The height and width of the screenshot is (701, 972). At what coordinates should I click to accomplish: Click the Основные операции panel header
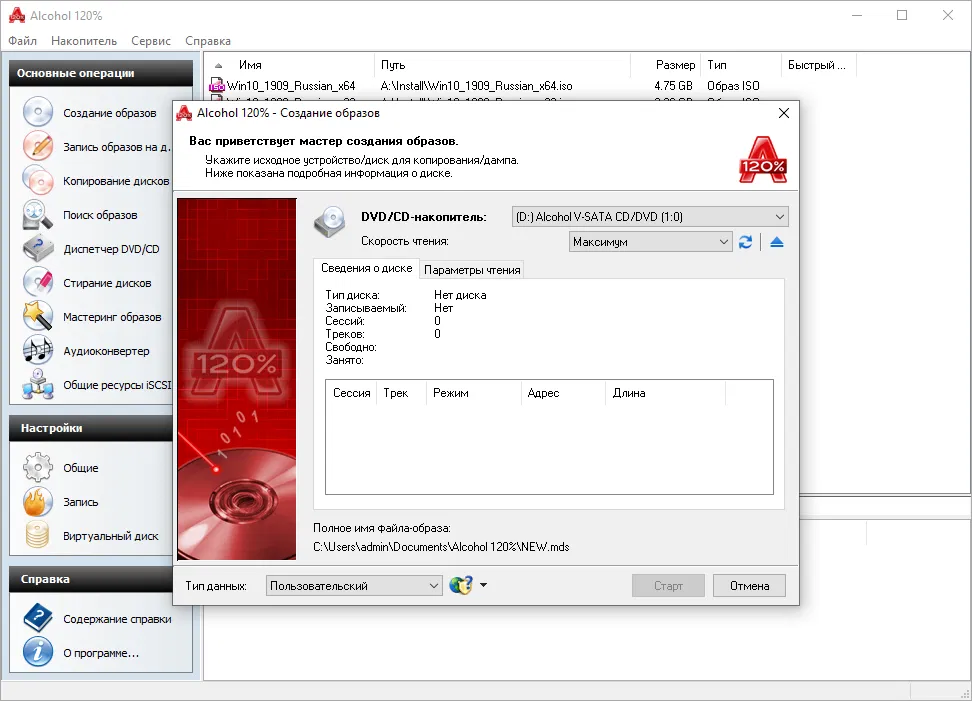point(101,73)
